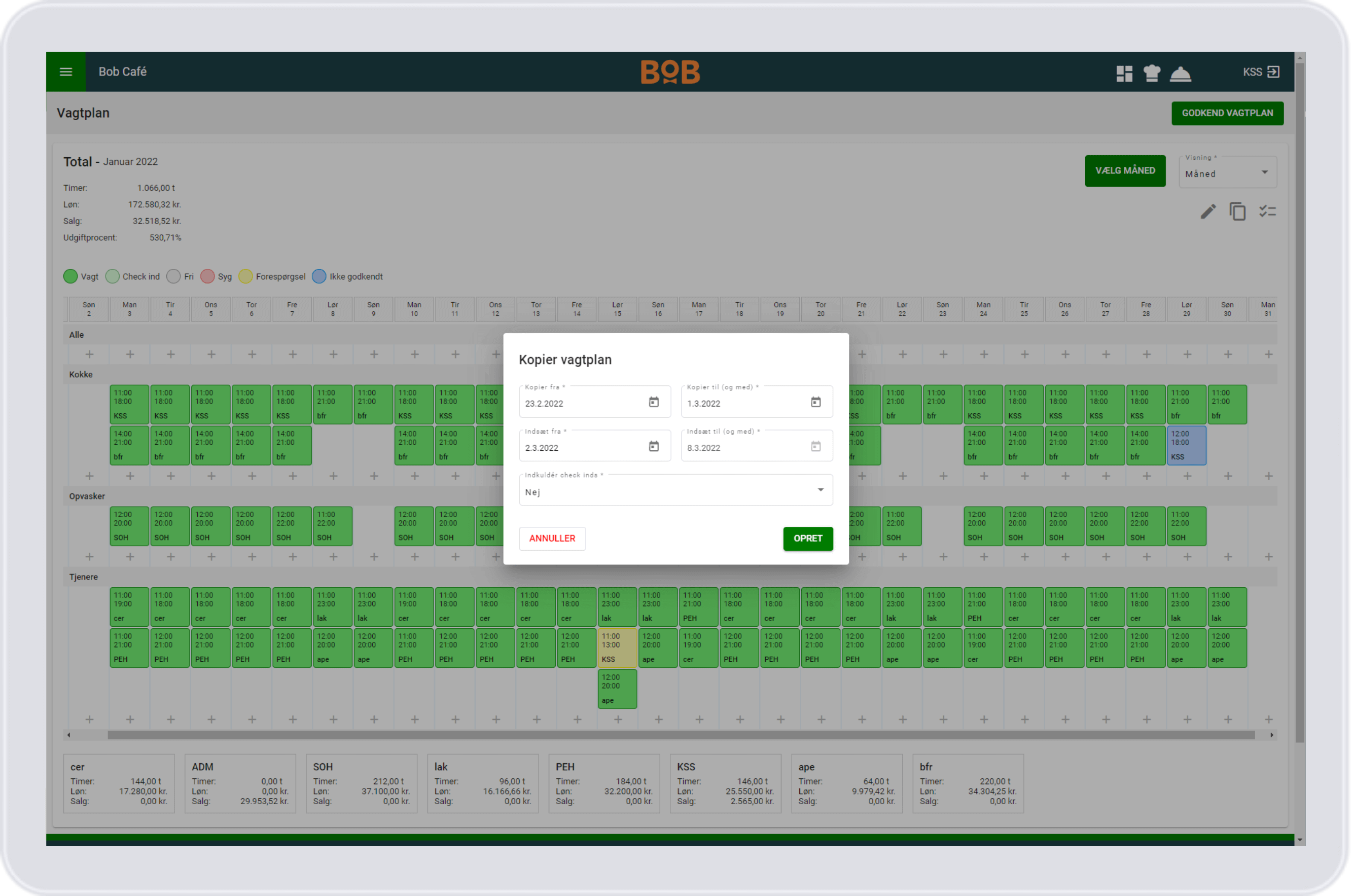Viewport: 1352px width, 896px height.
Task: Log out using the KSS exit icon
Action: point(1273,72)
